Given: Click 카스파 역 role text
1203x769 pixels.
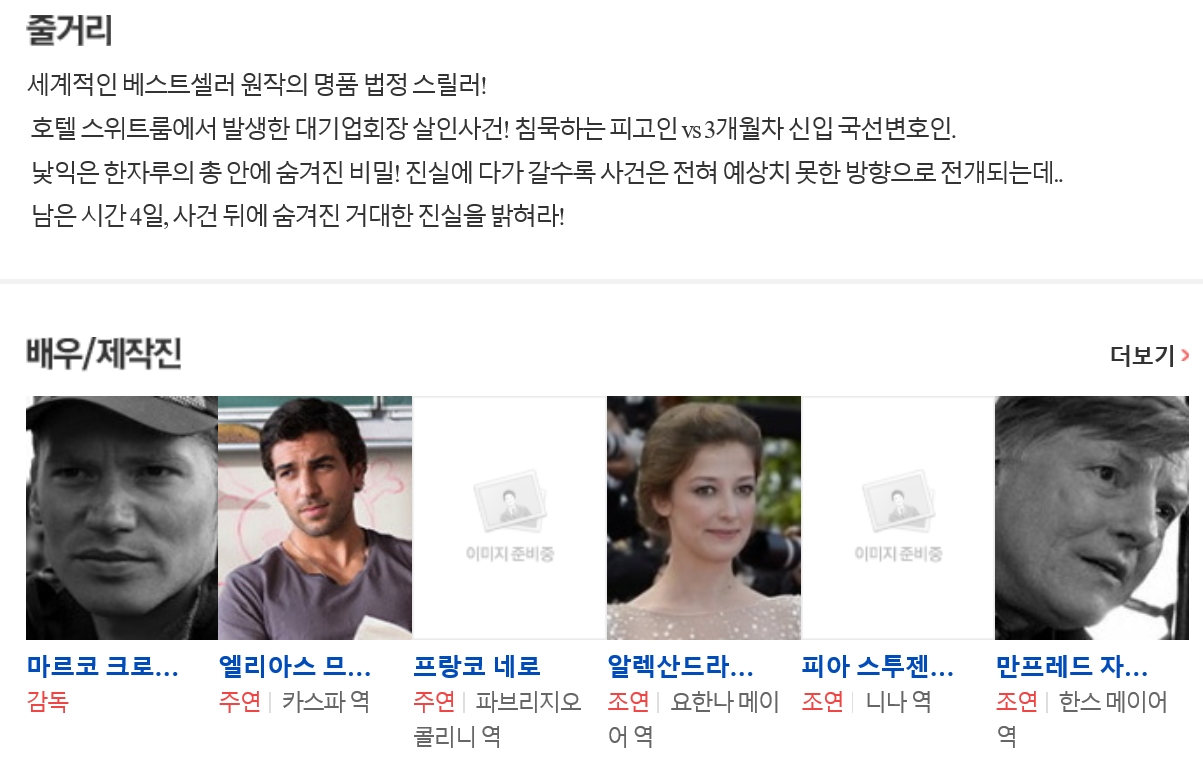Looking at the screenshot, I should click(326, 702).
